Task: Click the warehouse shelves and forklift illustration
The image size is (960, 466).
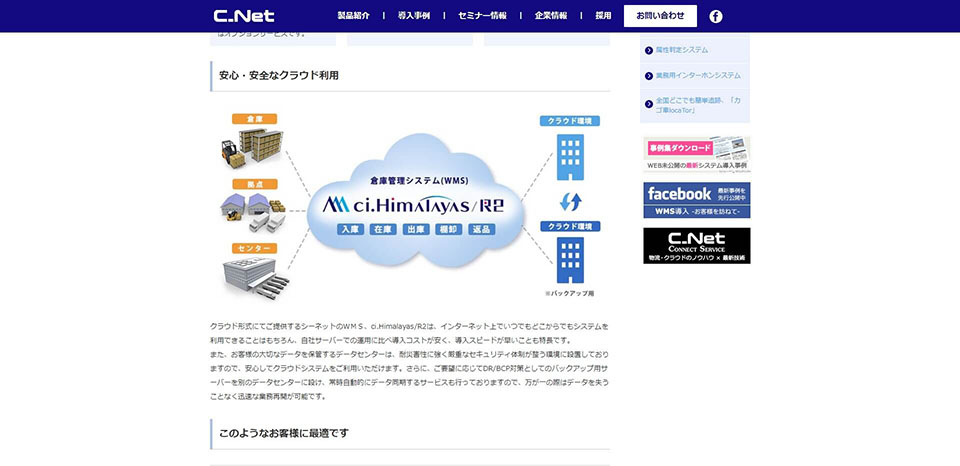Action: point(252,148)
